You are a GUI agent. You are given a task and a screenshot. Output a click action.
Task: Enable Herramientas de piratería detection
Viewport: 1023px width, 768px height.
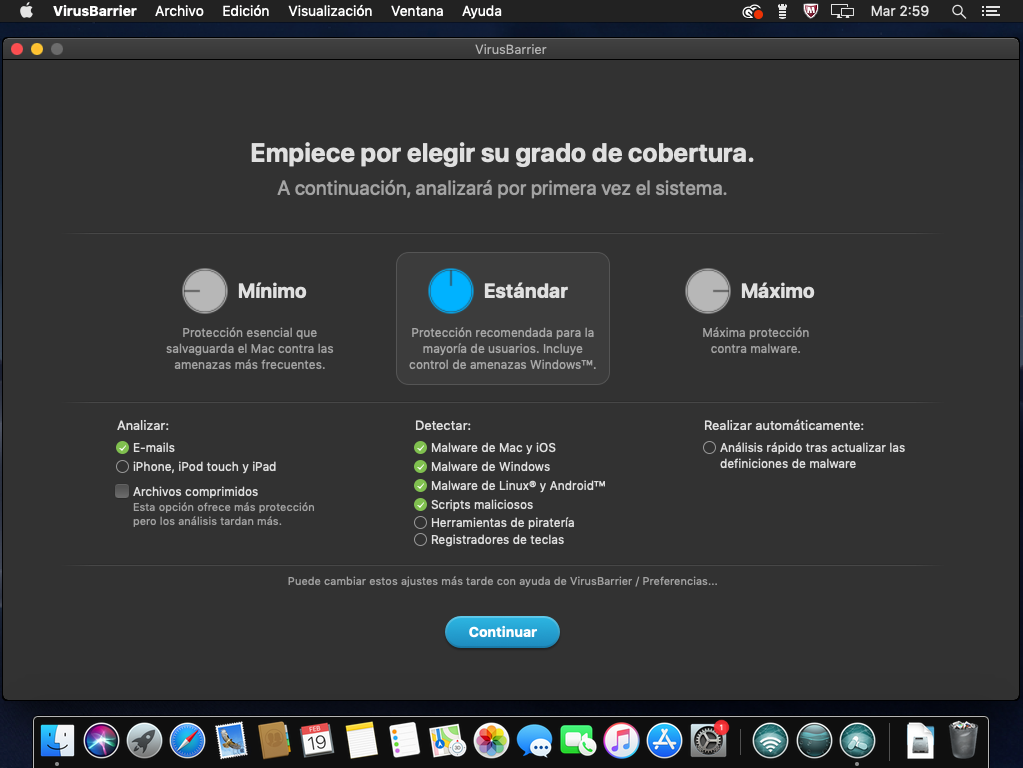(x=420, y=523)
